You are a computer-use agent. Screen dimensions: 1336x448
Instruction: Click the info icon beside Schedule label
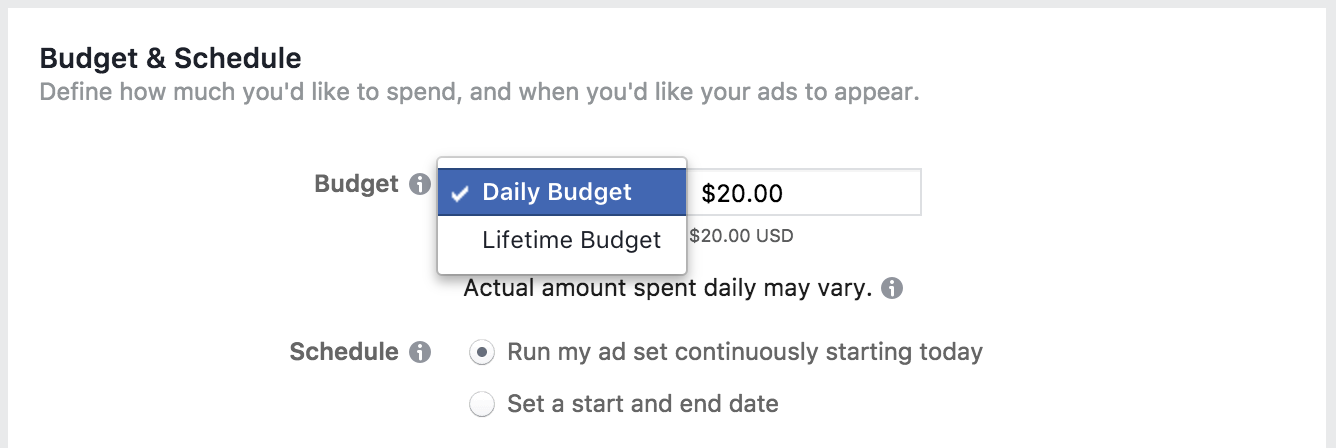(420, 352)
